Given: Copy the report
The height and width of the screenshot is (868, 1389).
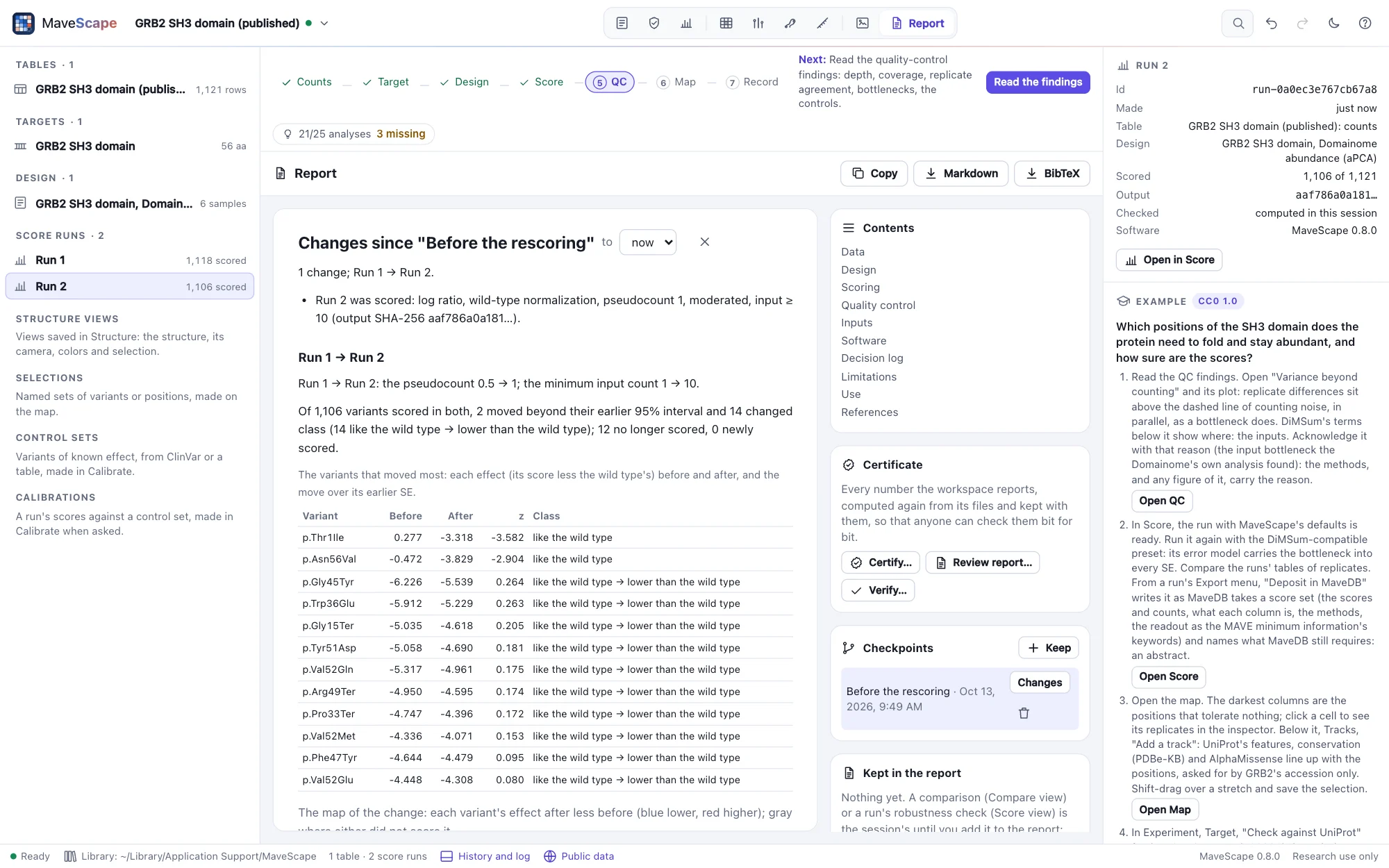Looking at the screenshot, I should coord(874,173).
